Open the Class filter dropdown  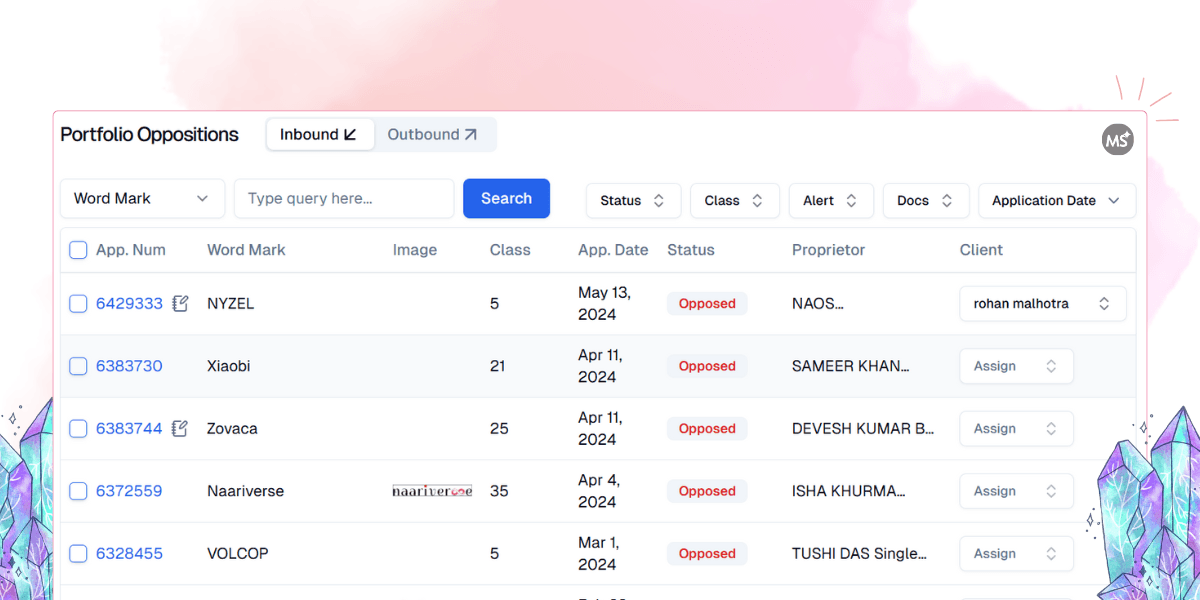pos(734,201)
